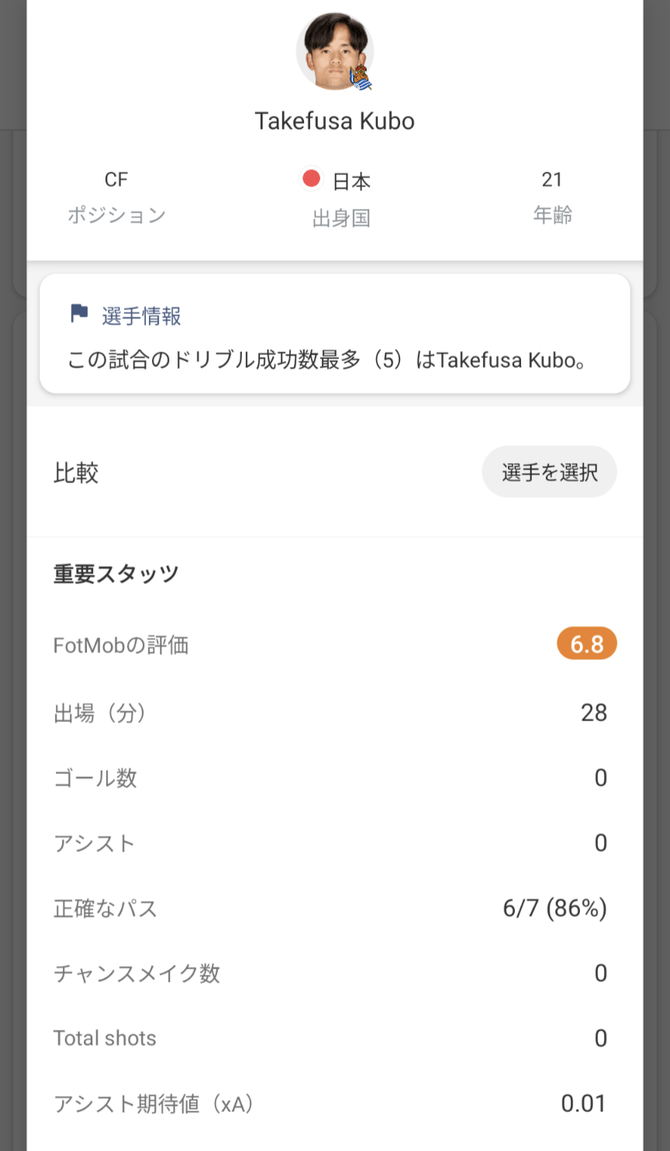Tap the flag icon beside 選手情報
The width and height of the screenshot is (670, 1151).
click(79, 314)
